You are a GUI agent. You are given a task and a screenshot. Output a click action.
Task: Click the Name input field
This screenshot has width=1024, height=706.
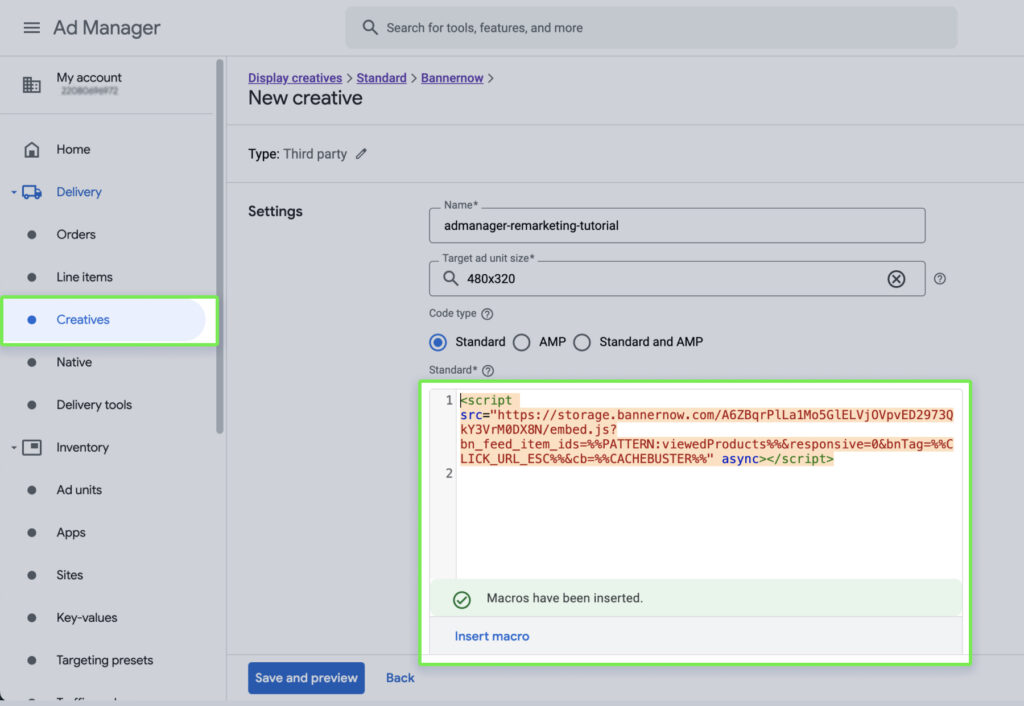pyautogui.click(x=677, y=225)
